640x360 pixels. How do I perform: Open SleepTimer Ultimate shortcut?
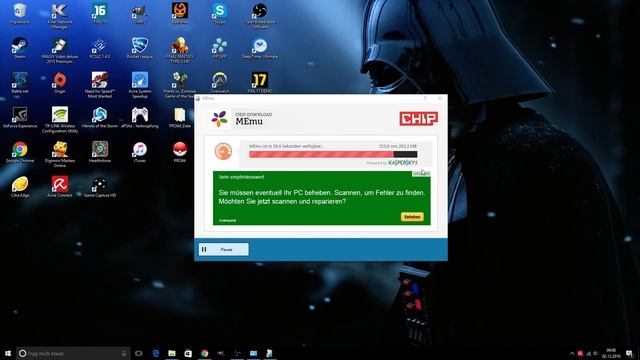(260, 48)
